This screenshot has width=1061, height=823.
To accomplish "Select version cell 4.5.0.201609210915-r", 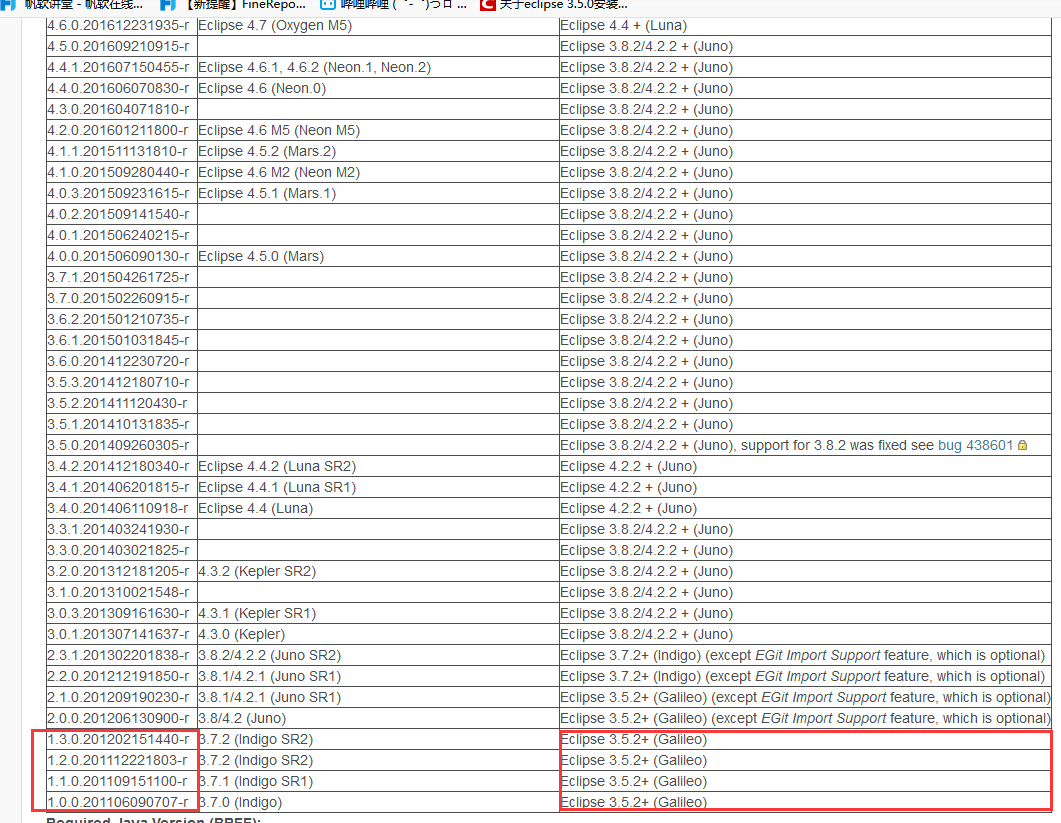I will coord(122,46).
